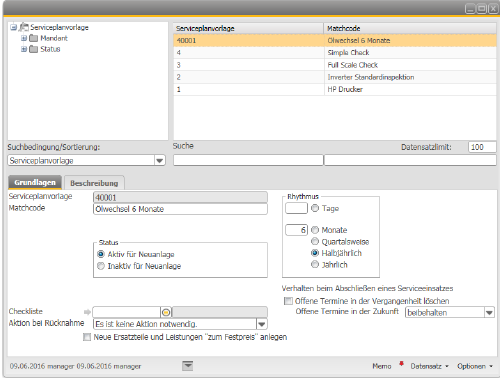Select the Full Scale Check row
The image size is (502, 378).
(x=335, y=65)
